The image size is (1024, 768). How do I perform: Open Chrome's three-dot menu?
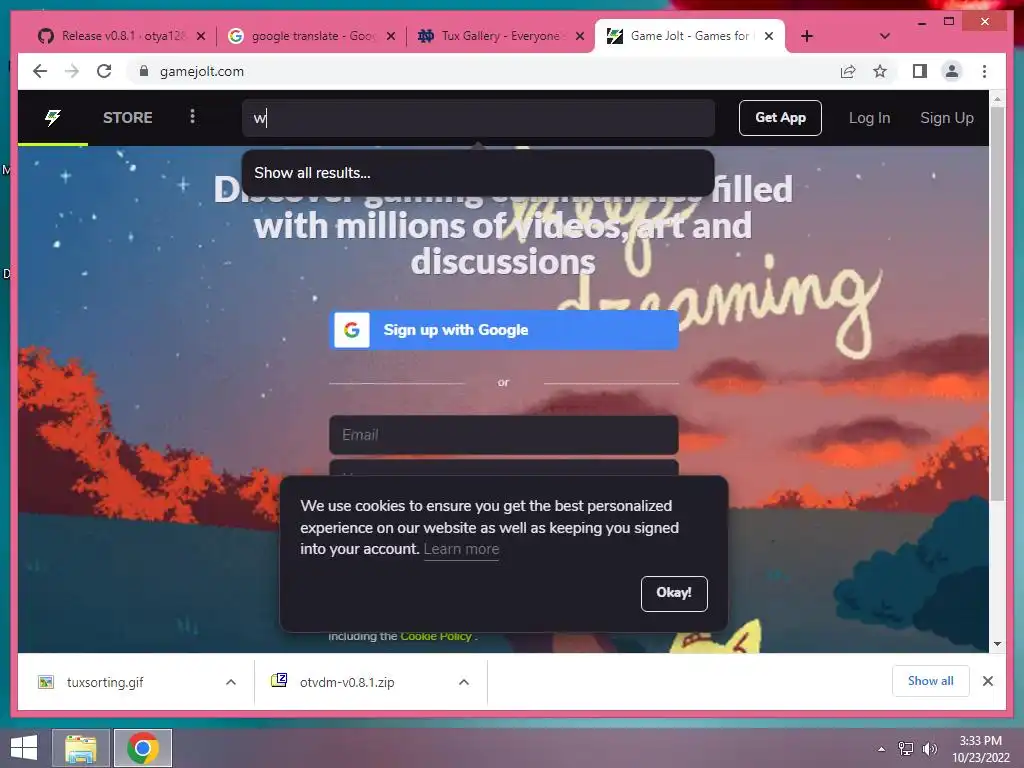(984, 71)
